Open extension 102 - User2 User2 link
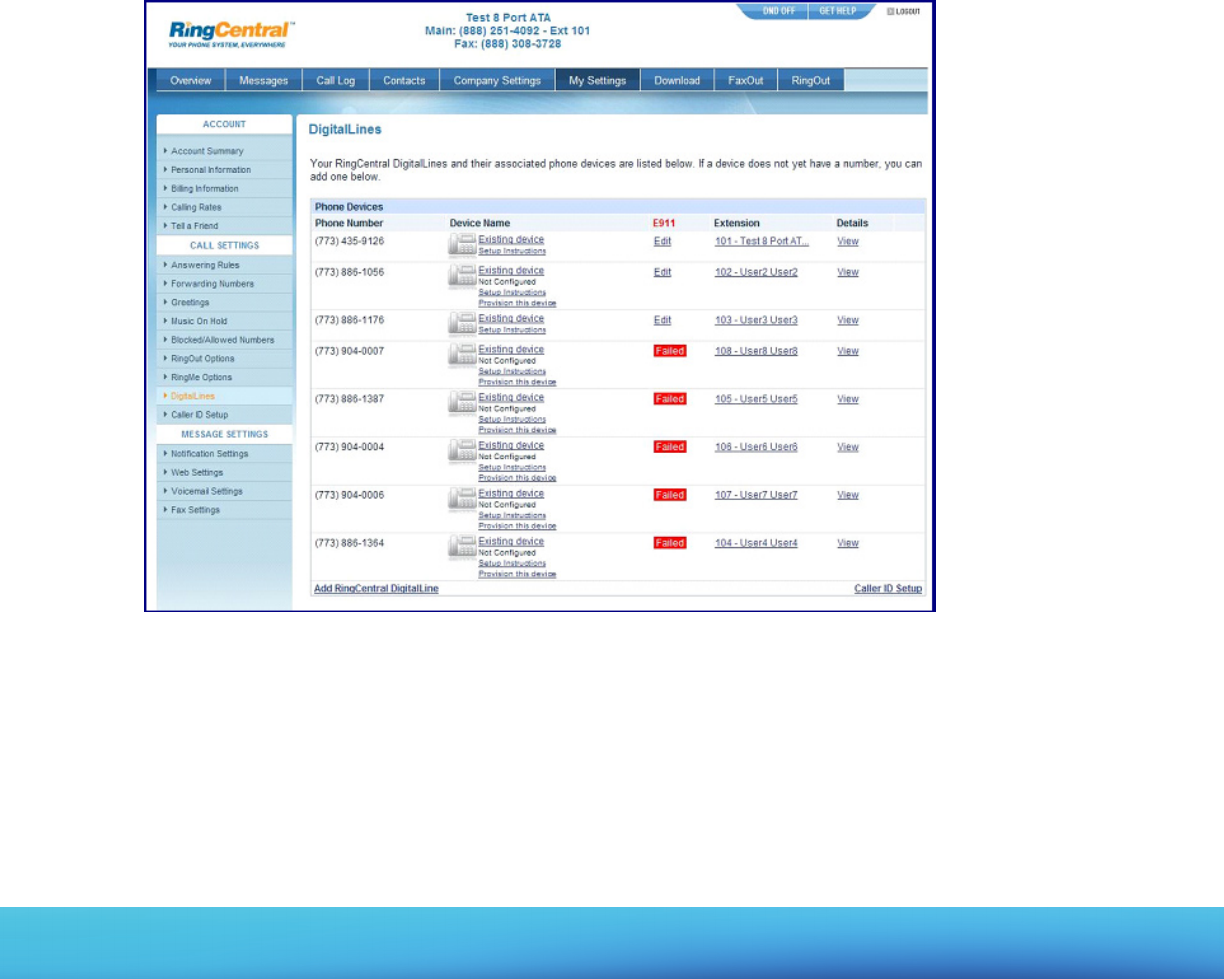Screen dimensions: 1224x979 click(756, 272)
